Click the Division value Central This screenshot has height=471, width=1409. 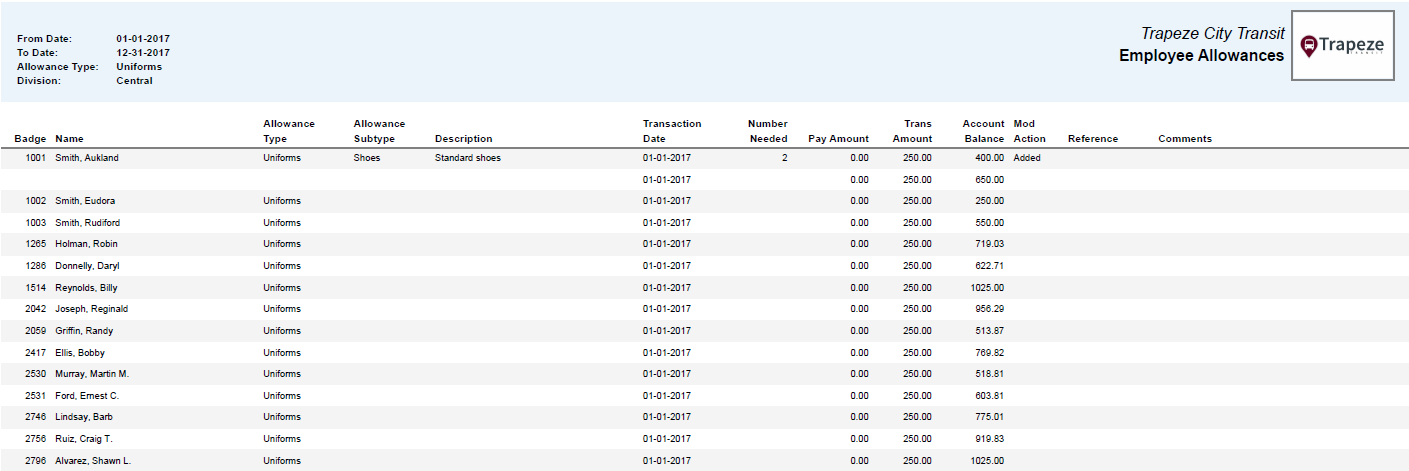pyautogui.click(x=134, y=81)
